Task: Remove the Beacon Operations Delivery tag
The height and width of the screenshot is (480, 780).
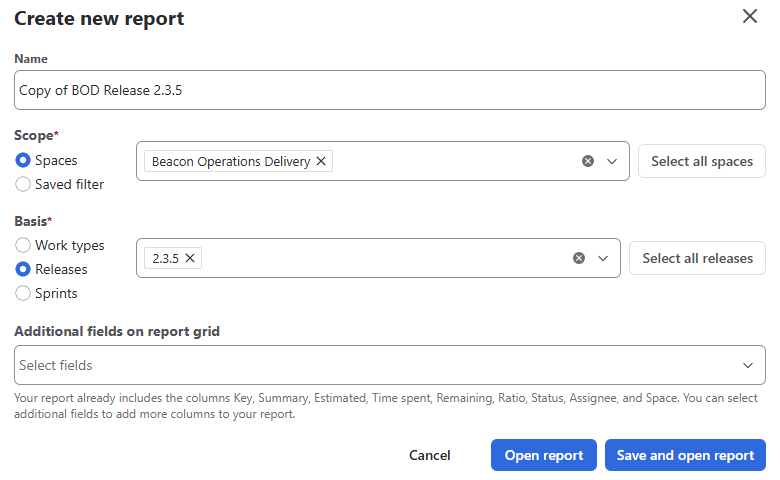Action: [x=321, y=161]
